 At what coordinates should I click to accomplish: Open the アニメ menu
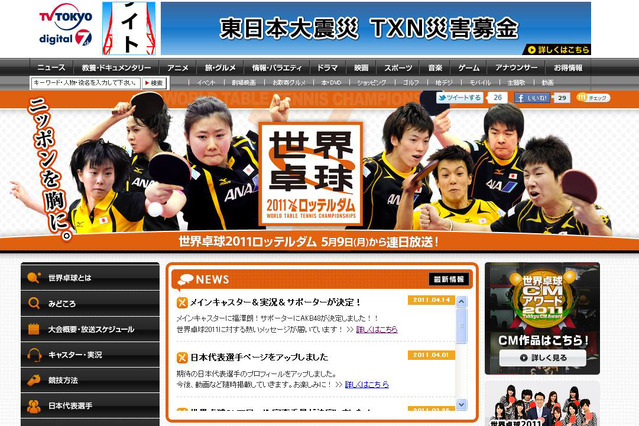point(178,68)
